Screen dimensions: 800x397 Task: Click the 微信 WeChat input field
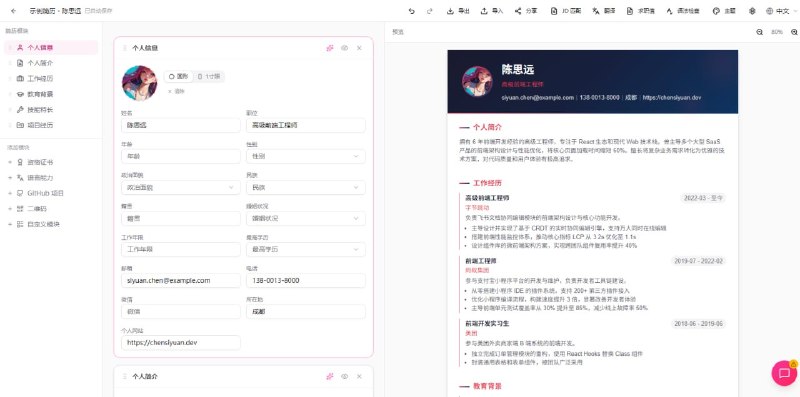181,312
